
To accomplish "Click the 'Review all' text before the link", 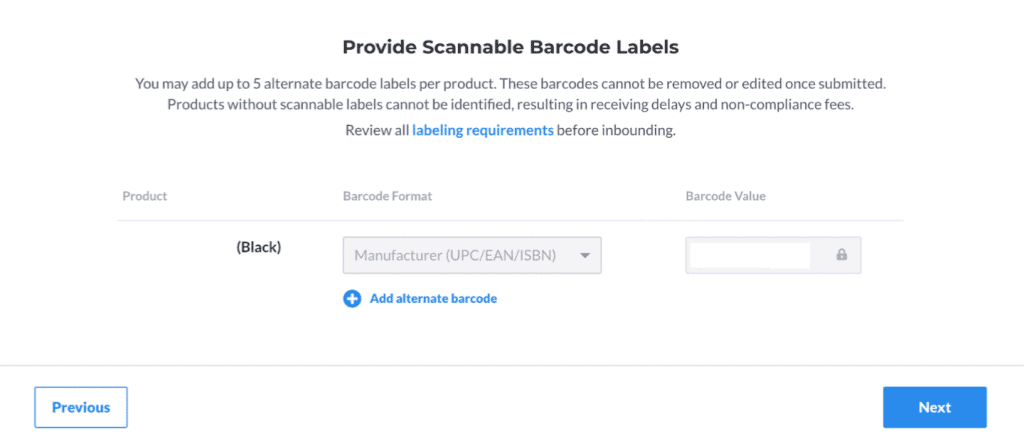I will (x=377, y=130).
